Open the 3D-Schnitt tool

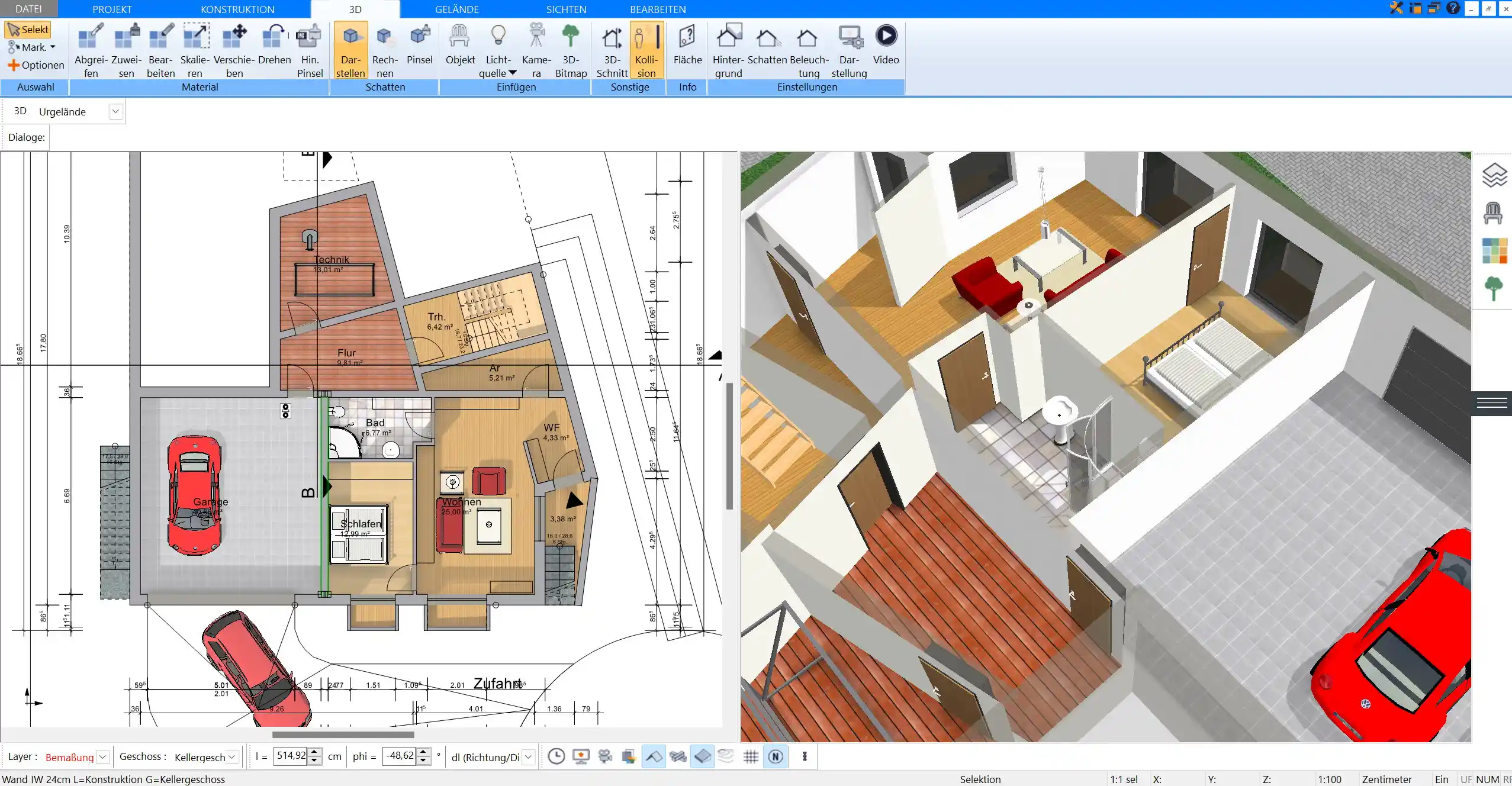(x=612, y=50)
